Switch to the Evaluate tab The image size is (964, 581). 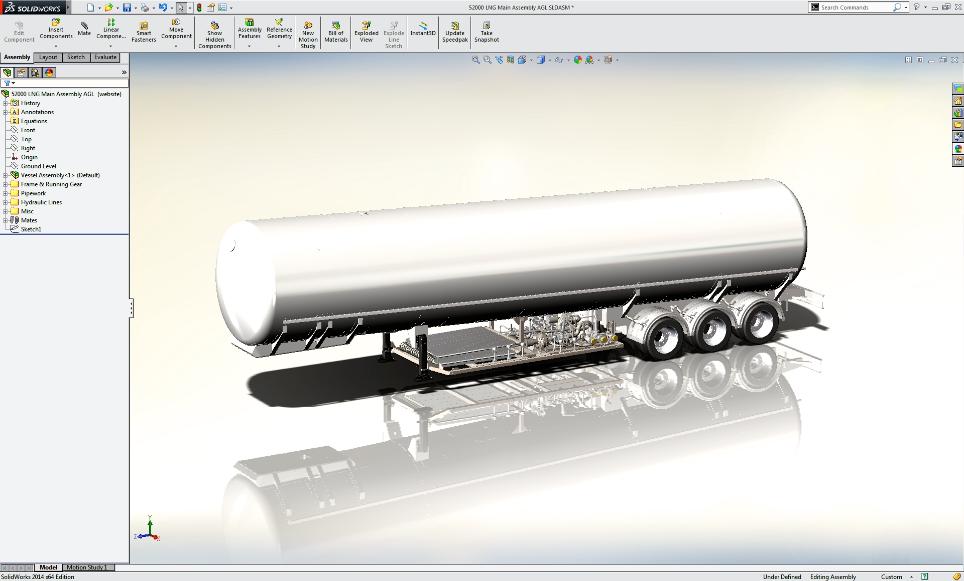coord(105,57)
